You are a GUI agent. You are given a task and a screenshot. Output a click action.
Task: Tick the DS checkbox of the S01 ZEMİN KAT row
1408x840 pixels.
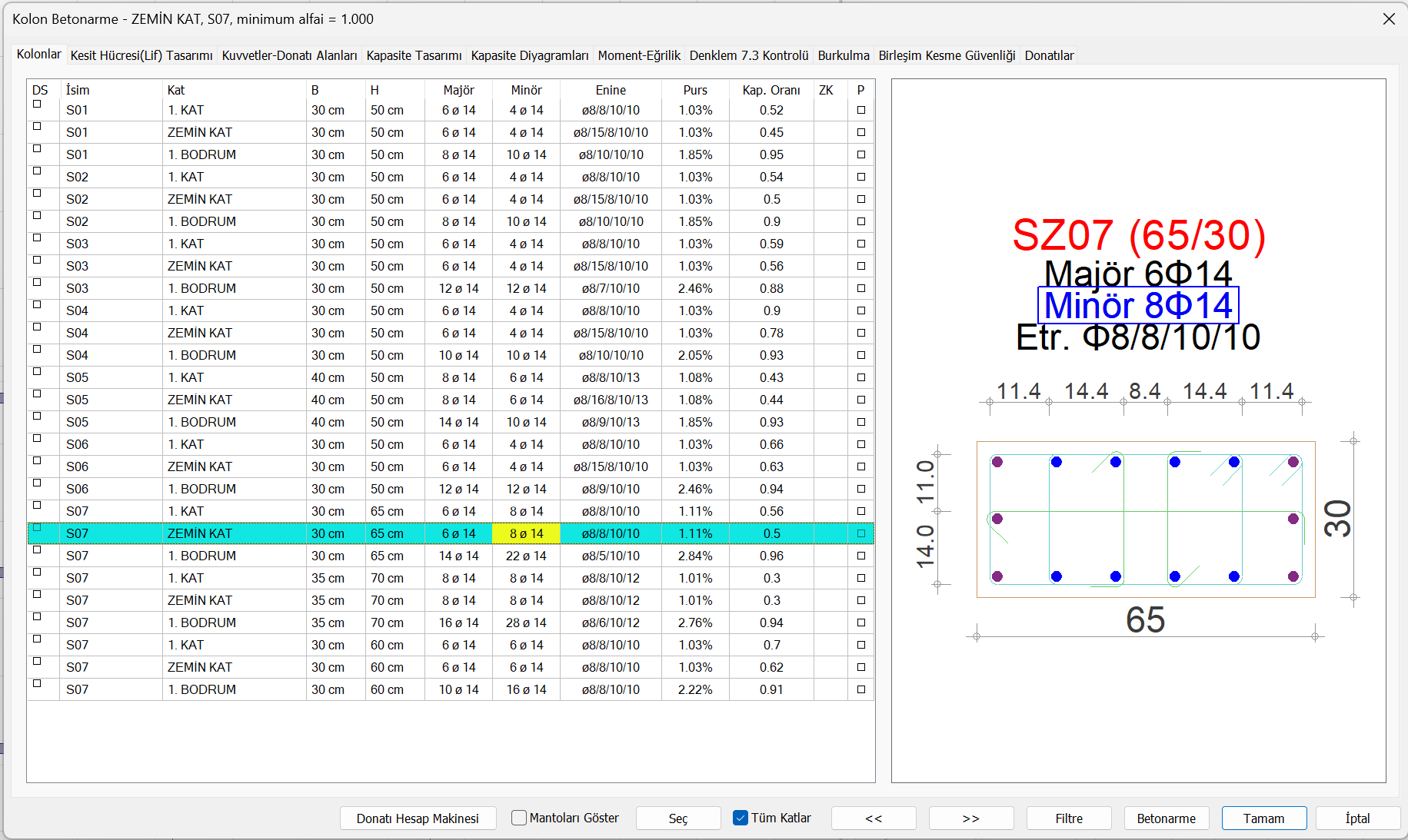[x=37, y=126]
